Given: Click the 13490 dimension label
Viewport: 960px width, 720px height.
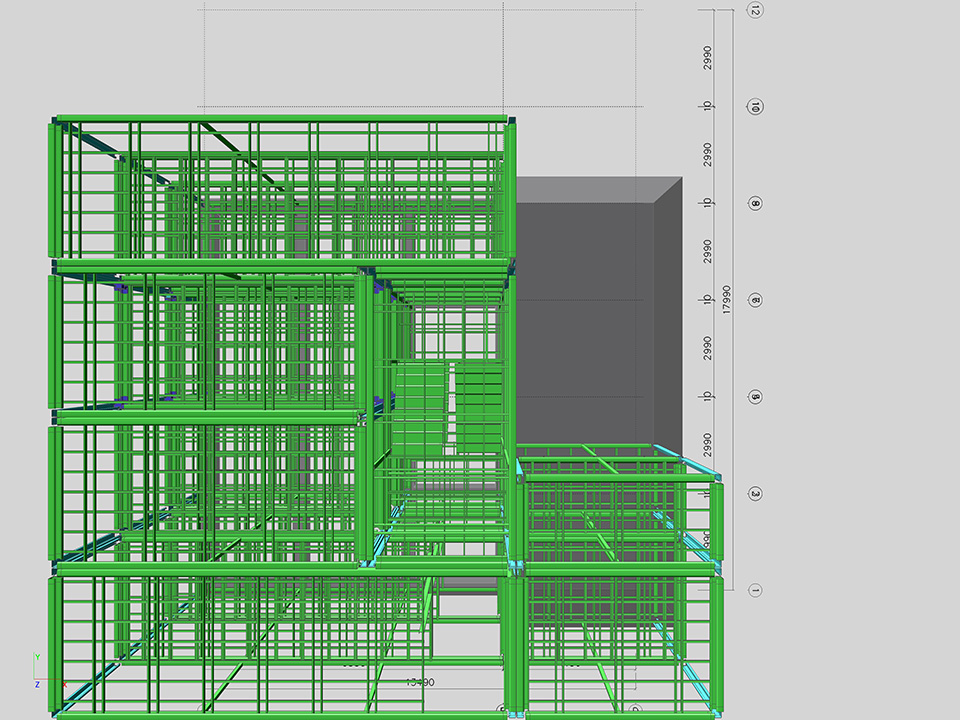Looking at the screenshot, I should pyautogui.click(x=419, y=682).
